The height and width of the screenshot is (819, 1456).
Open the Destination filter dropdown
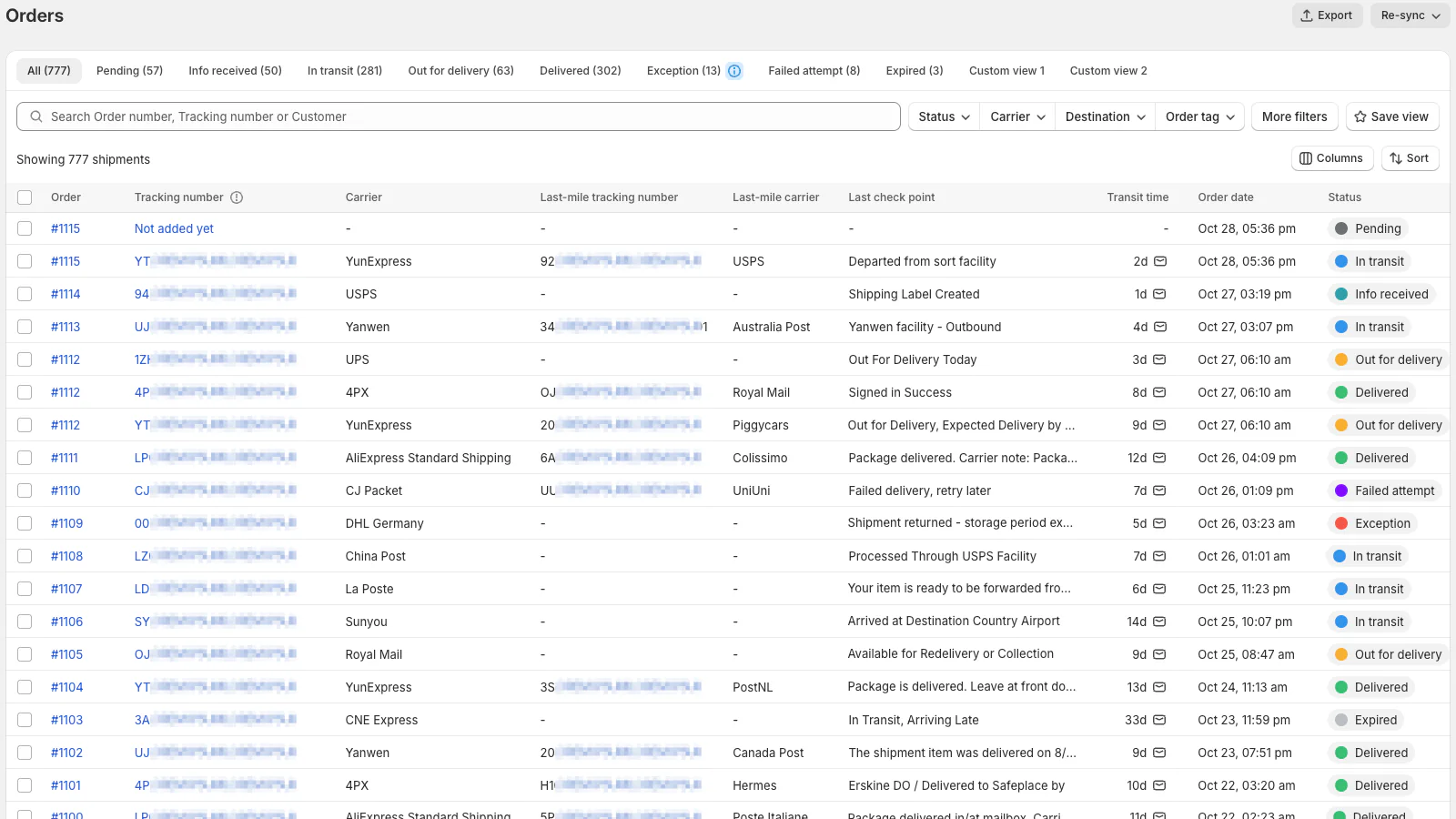pos(1105,116)
